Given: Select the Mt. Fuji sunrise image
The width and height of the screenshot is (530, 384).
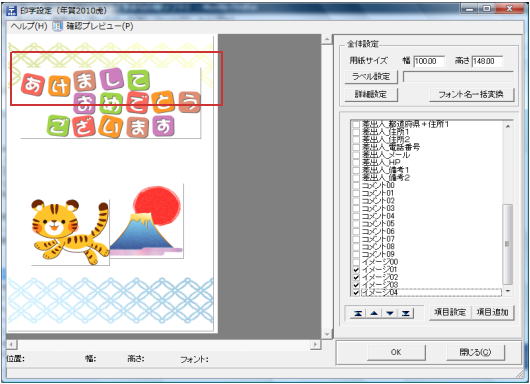Looking at the screenshot, I should tap(146, 221).
